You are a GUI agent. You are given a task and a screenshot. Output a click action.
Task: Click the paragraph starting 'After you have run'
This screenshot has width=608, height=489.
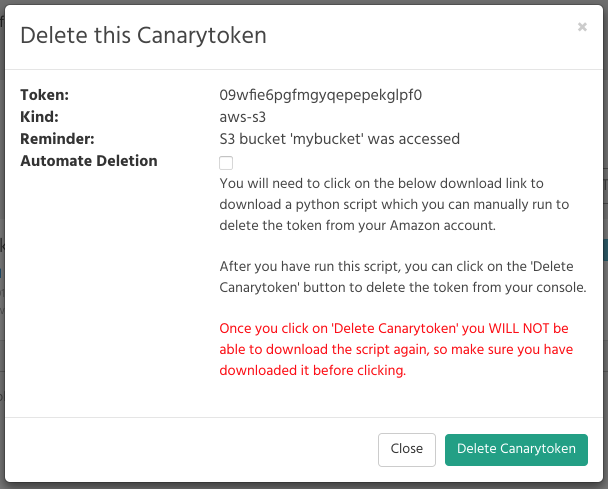(x=403, y=277)
